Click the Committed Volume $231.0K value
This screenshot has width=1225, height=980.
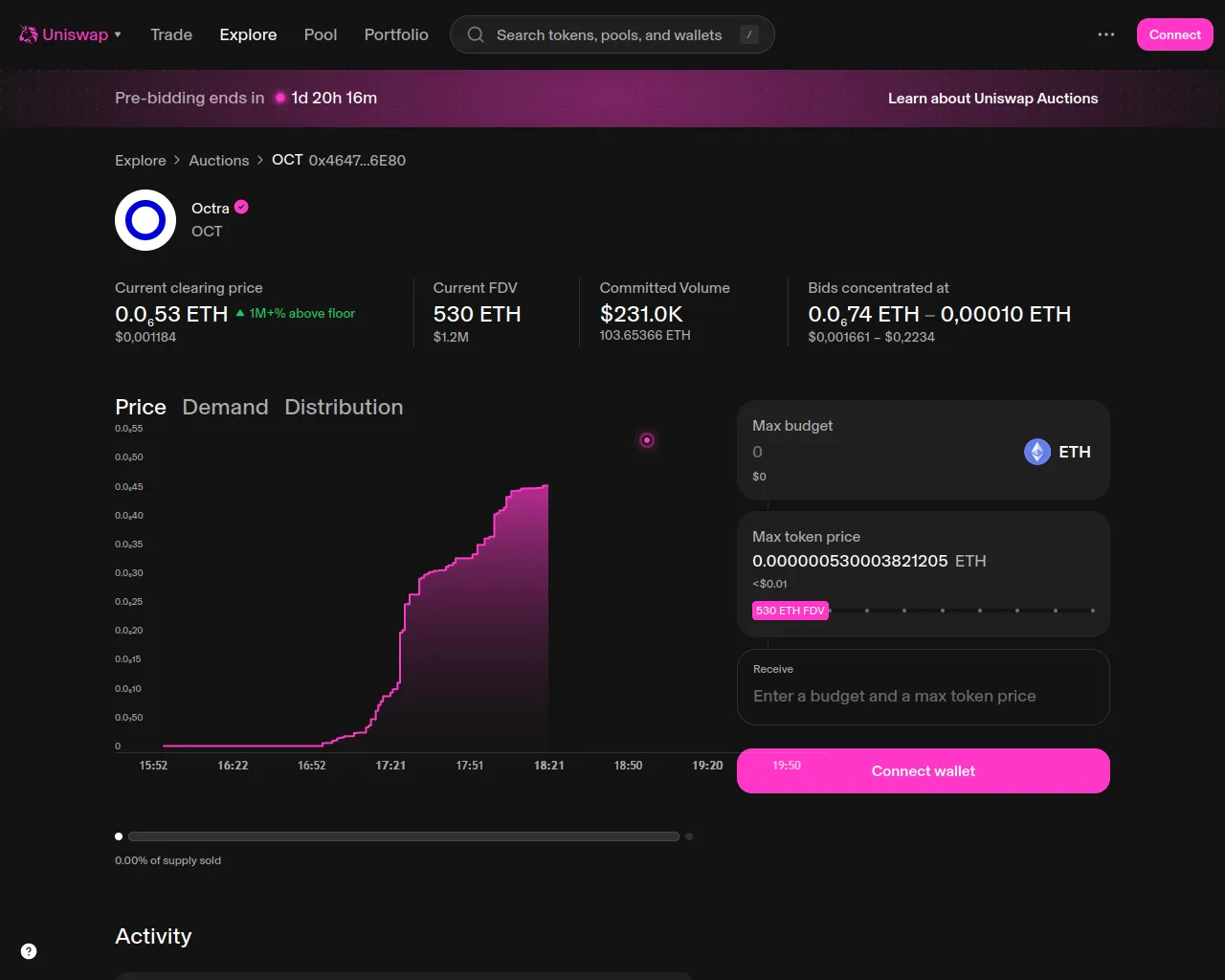[641, 314]
